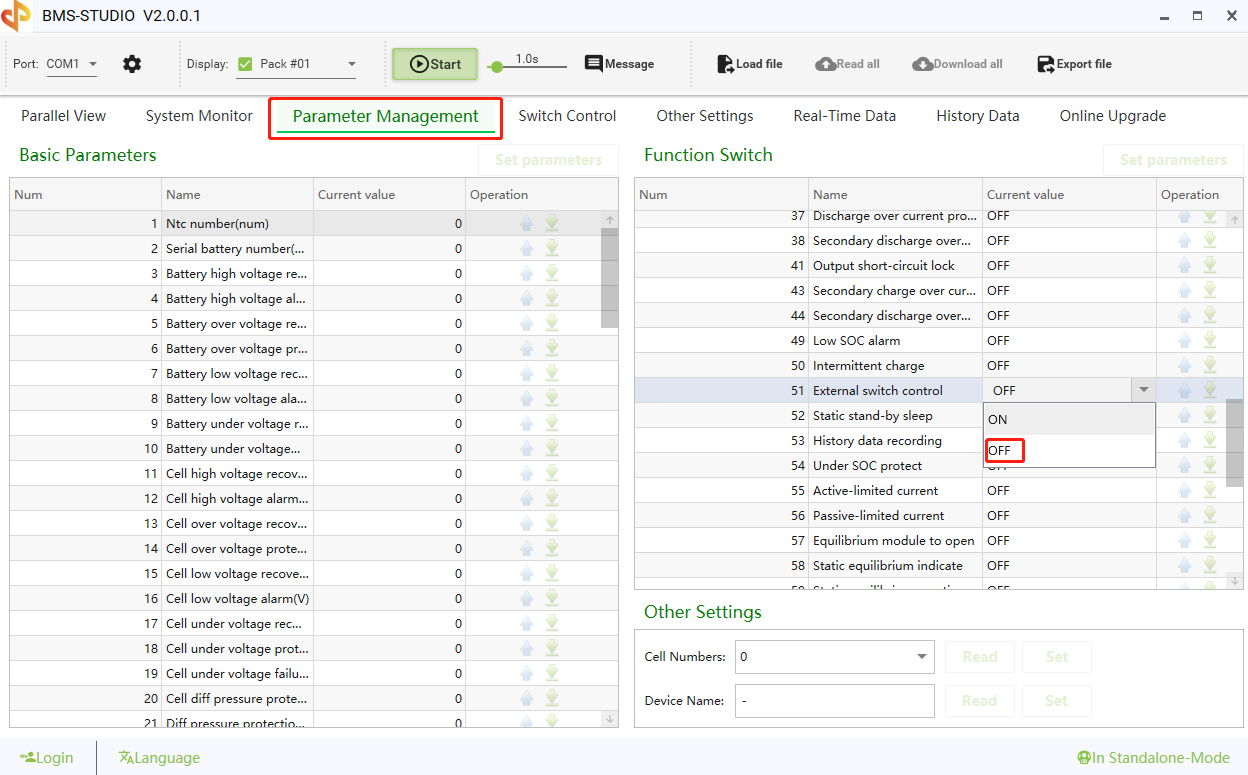The height and width of the screenshot is (775, 1248).
Task: Click the green Start button
Action: (x=435, y=64)
